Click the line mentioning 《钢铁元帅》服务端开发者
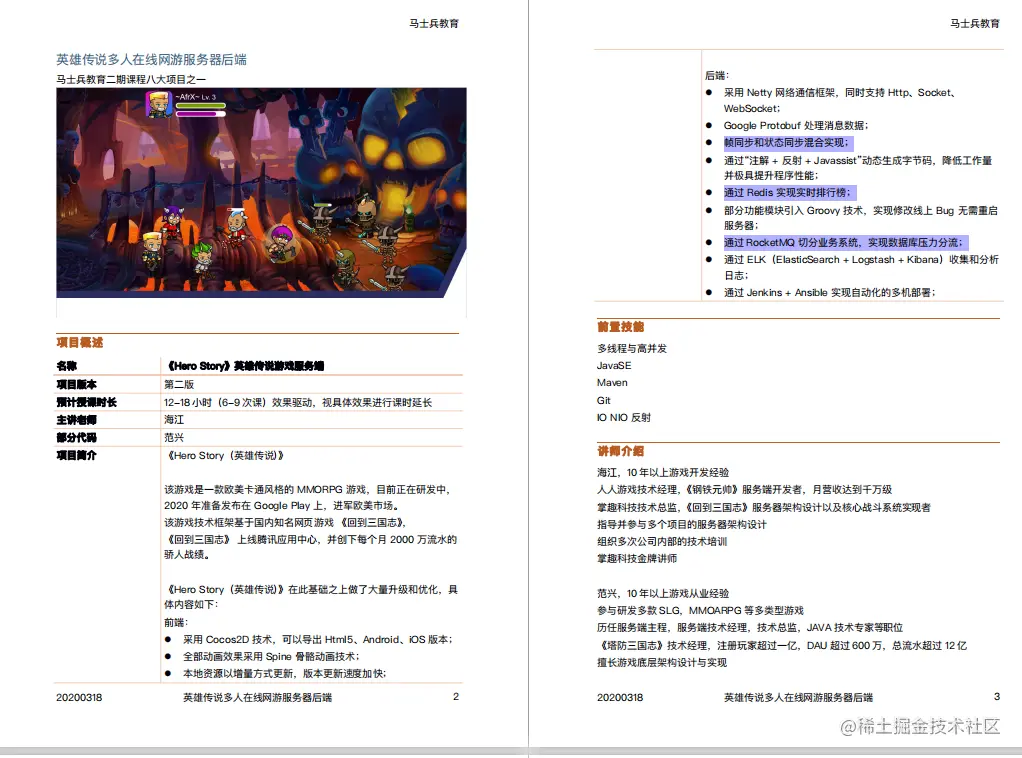Screen dimensions: 1022x758 tap(744, 489)
